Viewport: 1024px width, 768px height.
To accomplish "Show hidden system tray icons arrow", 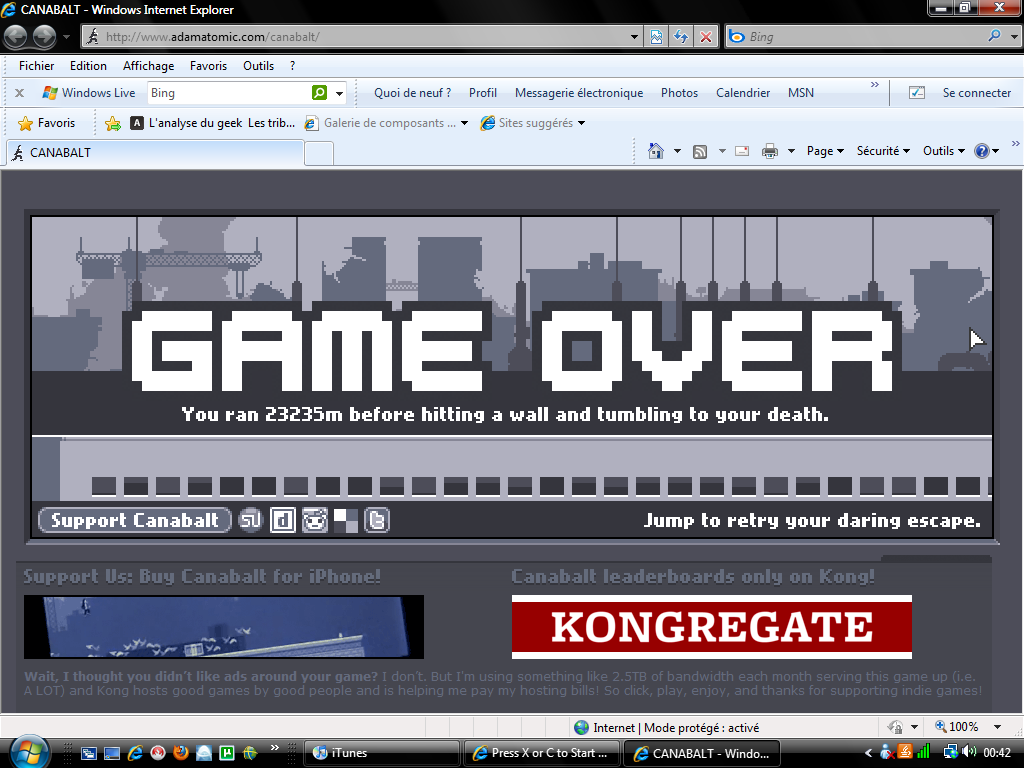I will click(x=868, y=753).
